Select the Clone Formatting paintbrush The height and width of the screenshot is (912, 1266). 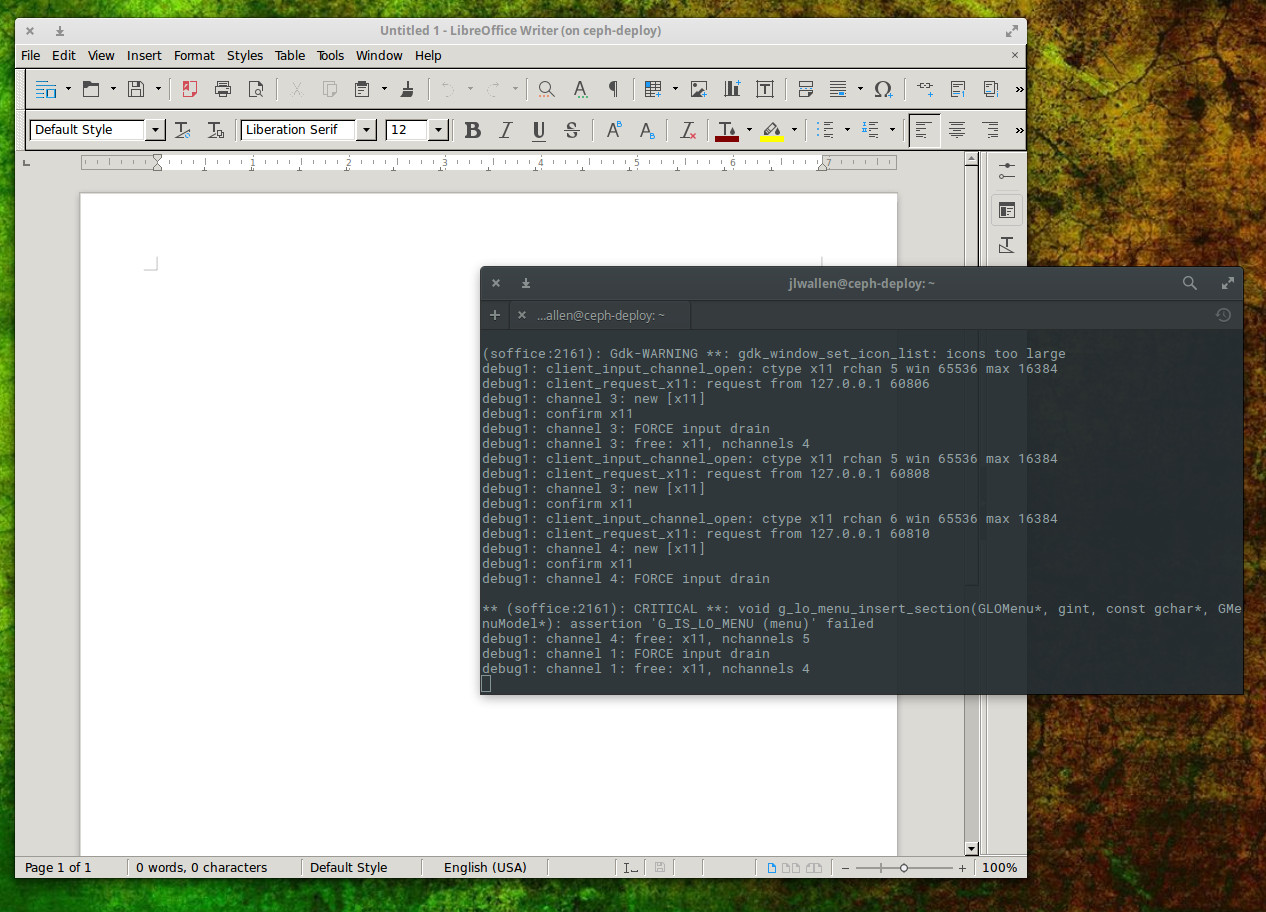pyautogui.click(x=407, y=89)
